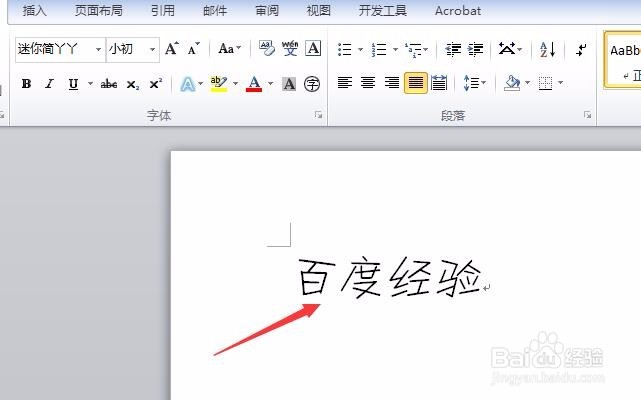Viewport: 641px width, 400px height.
Task: Open the Change Case Aa menu
Action: pyautogui.click(x=229, y=49)
